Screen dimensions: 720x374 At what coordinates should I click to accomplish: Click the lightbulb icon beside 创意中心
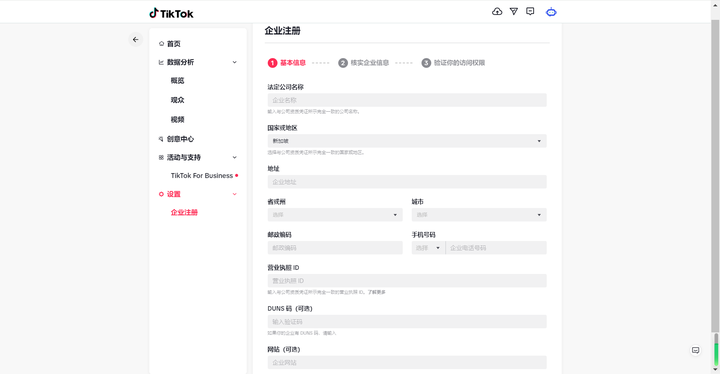click(x=161, y=139)
